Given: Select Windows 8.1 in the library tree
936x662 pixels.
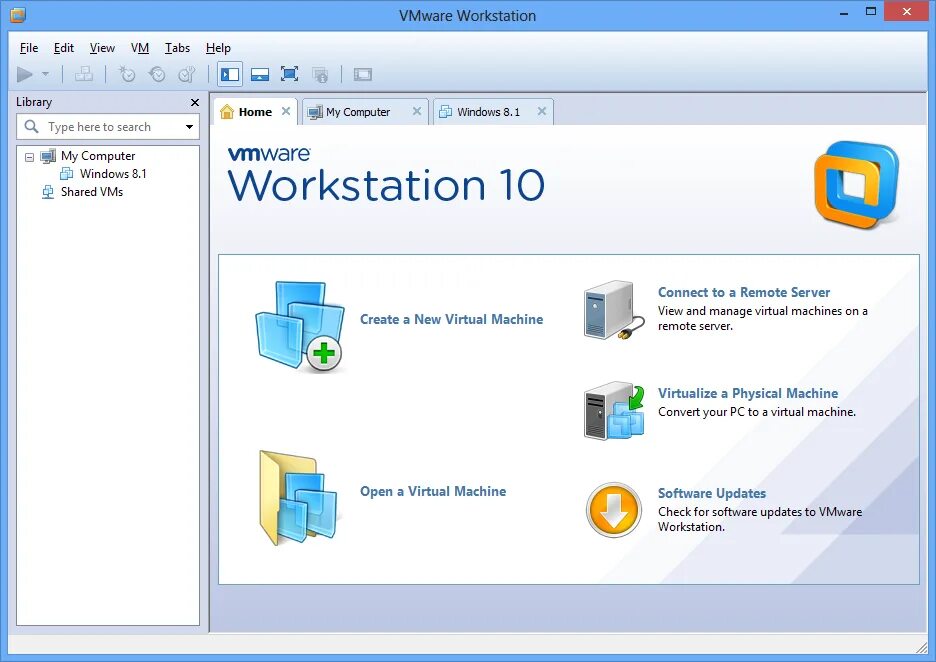Looking at the screenshot, I should 113,174.
